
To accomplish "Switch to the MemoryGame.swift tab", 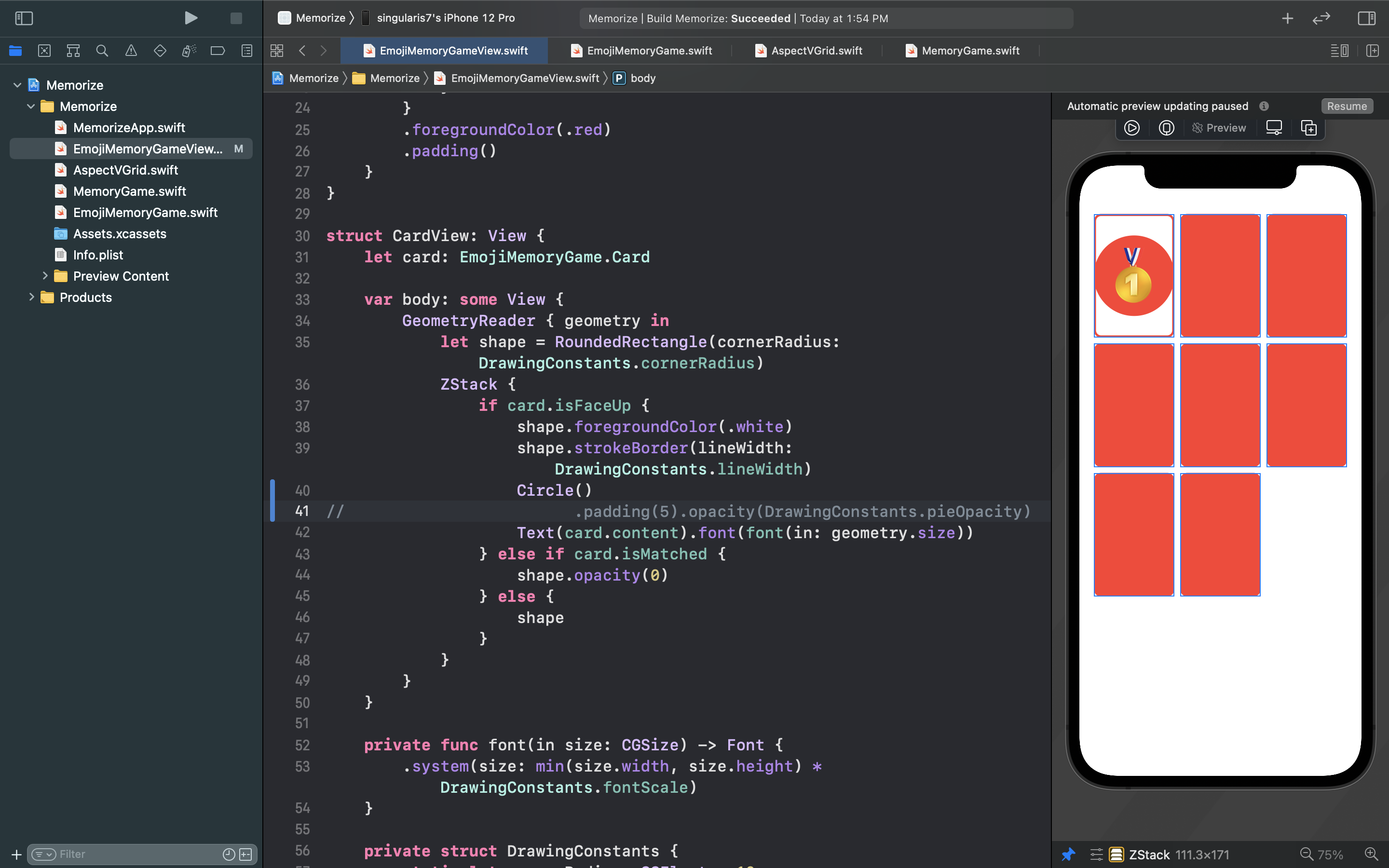I will pos(969,51).
